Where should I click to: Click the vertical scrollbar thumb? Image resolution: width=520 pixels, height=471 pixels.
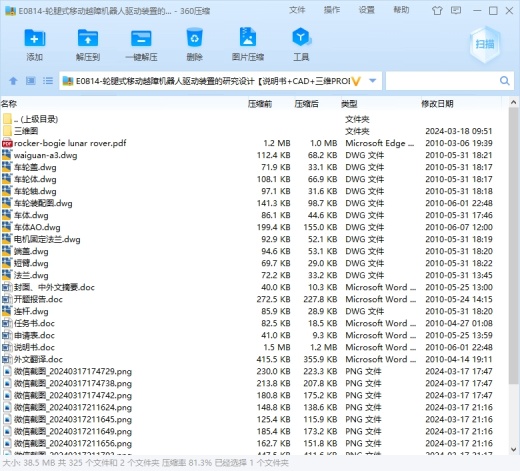(x=514, y=246)
